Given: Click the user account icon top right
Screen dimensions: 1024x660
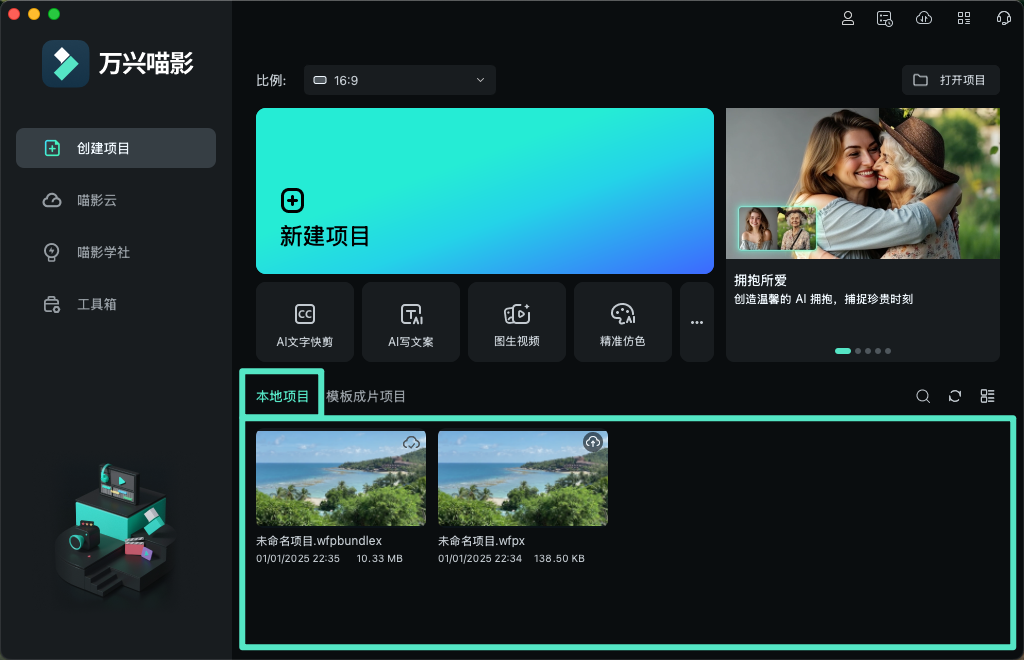Looking at the screenshot, I should tap(848, 17).
